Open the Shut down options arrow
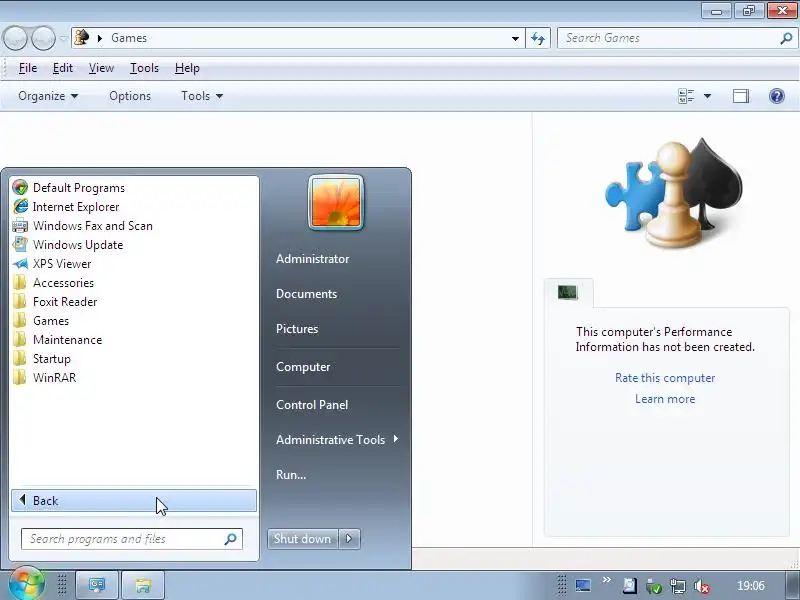 click(349, 539)
